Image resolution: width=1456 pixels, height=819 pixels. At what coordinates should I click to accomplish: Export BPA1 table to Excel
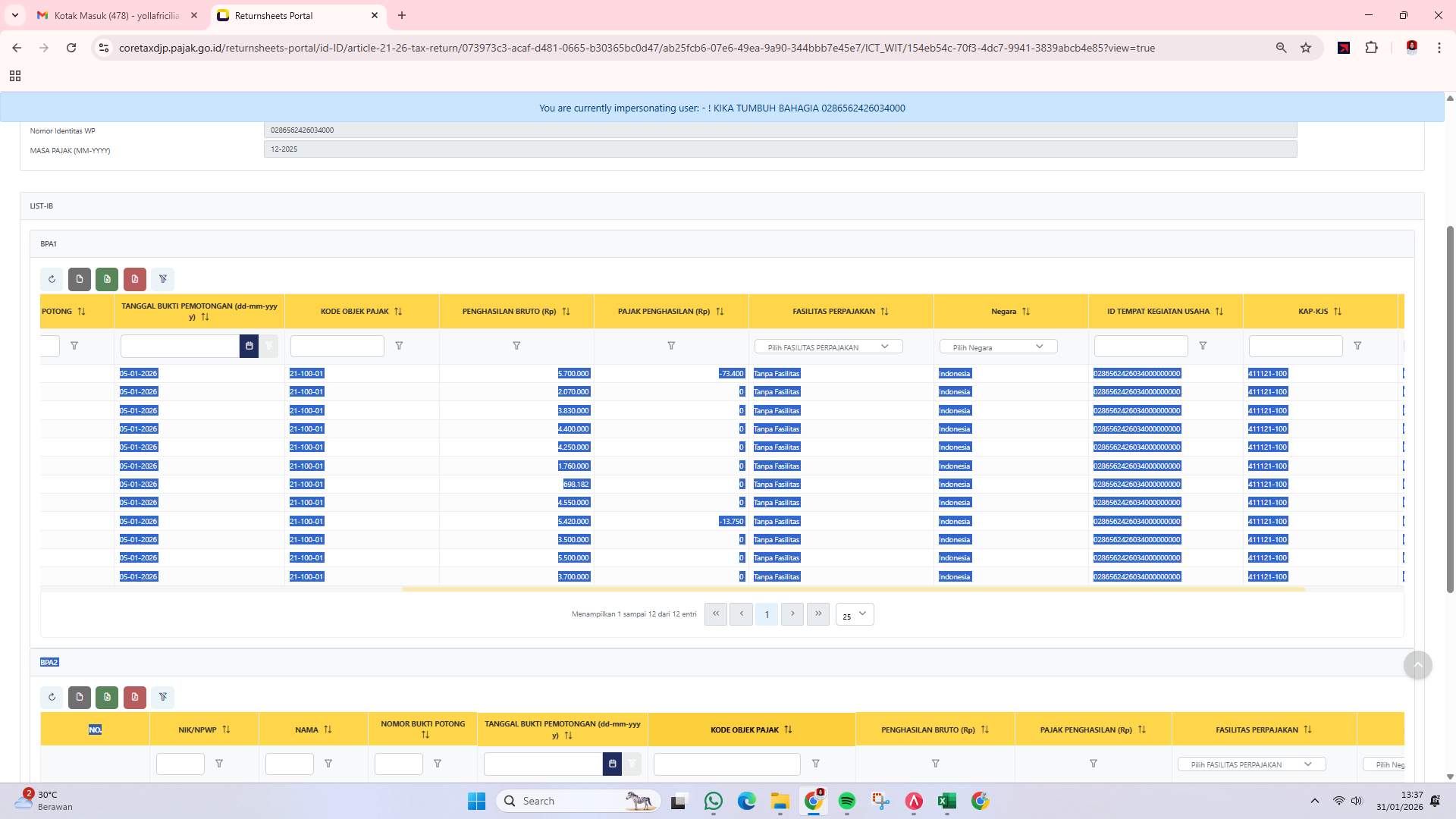click(107, 279)
